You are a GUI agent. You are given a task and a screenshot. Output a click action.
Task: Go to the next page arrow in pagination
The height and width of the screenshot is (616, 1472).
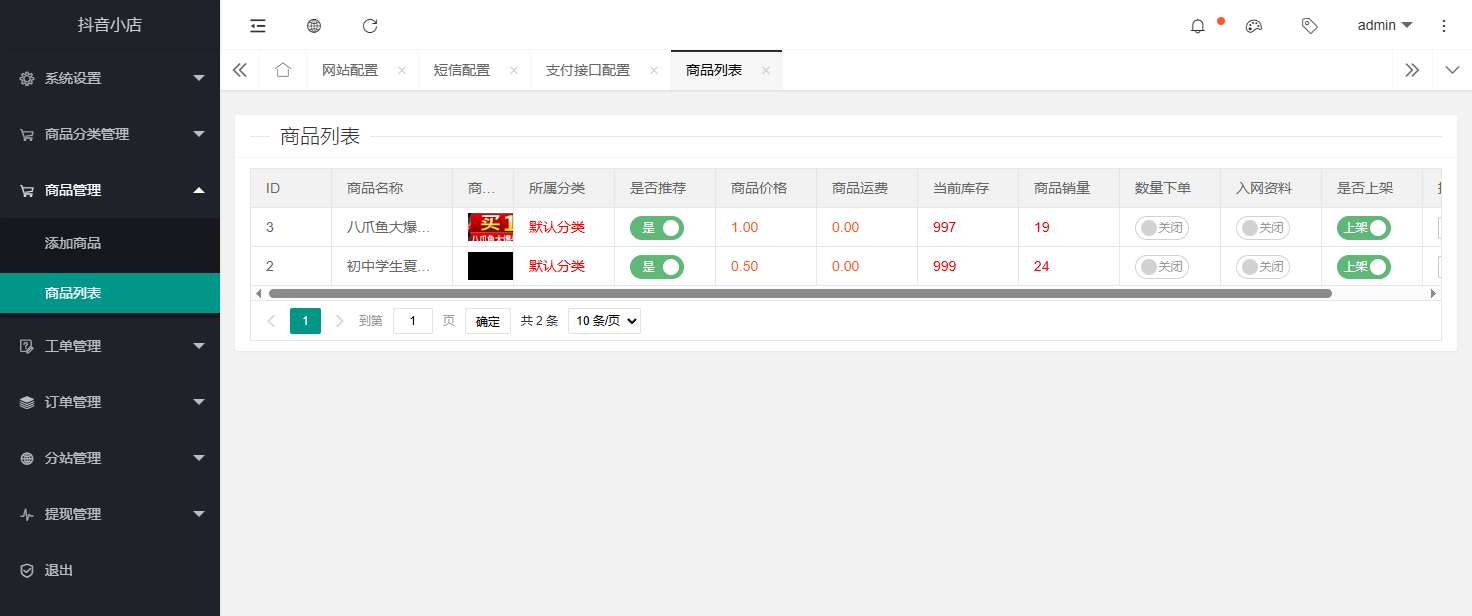[339, 321]
